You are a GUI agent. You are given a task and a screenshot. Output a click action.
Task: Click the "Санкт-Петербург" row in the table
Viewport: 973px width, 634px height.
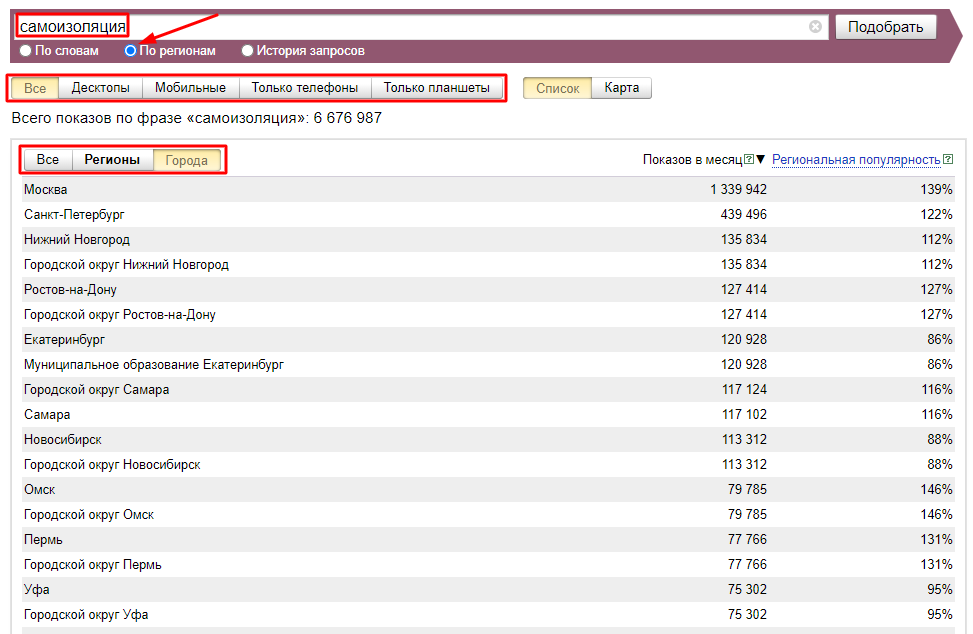click(74, 214)
